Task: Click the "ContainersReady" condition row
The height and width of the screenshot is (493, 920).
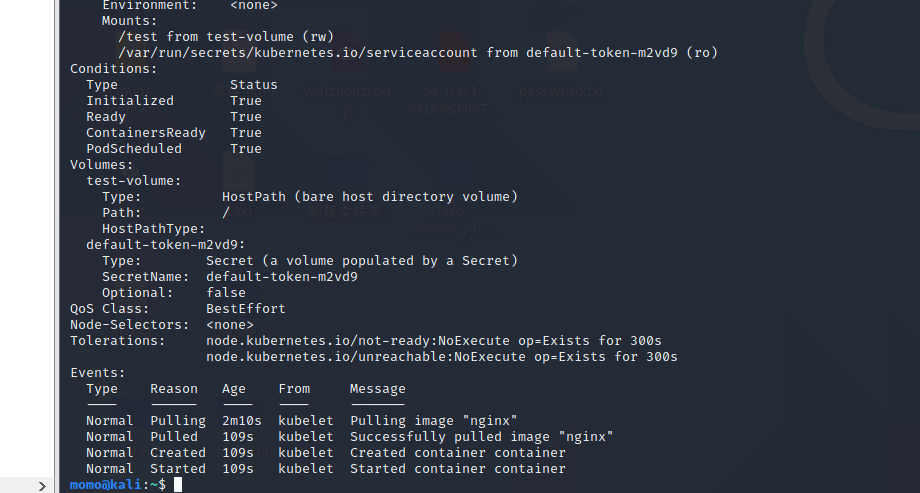Action: coord(145,133)
